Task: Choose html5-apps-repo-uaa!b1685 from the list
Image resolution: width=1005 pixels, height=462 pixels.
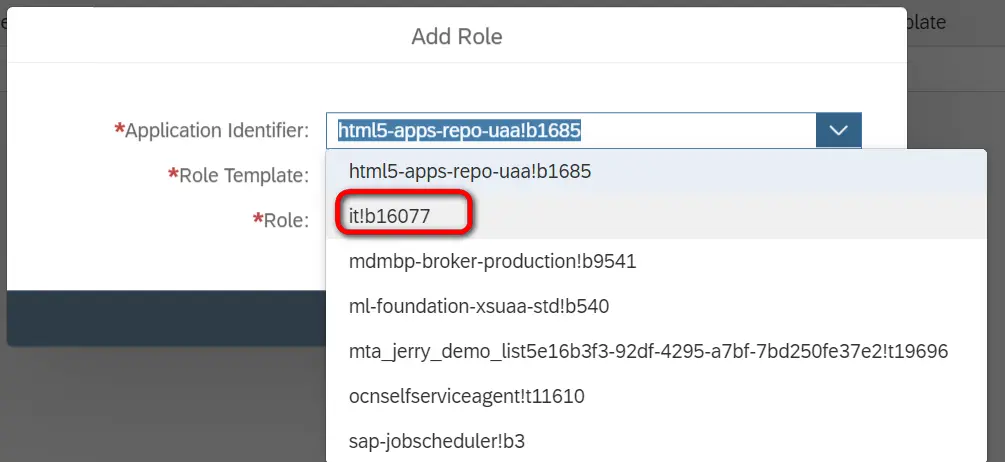Action: coord(470,171)
